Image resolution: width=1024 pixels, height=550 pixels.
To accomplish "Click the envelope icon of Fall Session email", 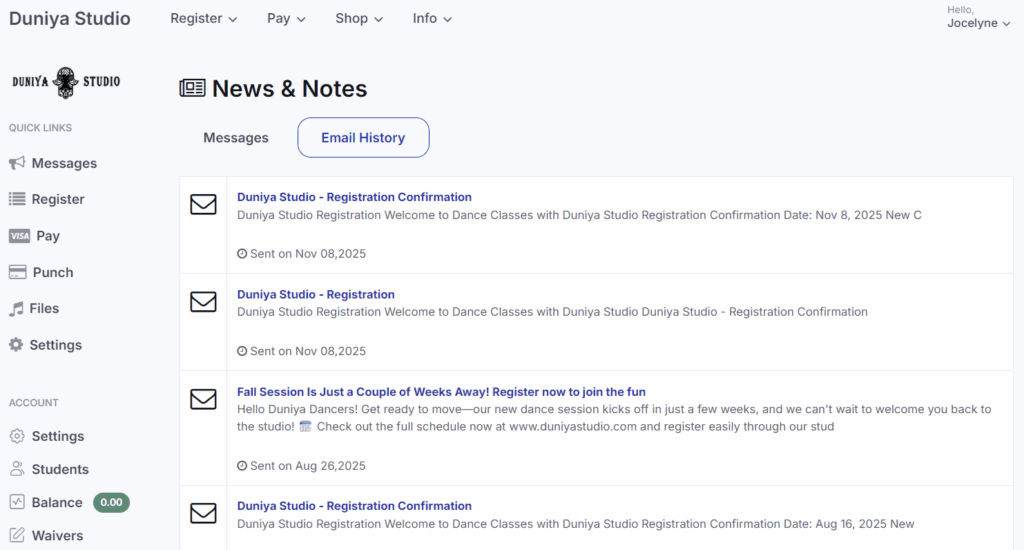I will click(x=203, y=400).
